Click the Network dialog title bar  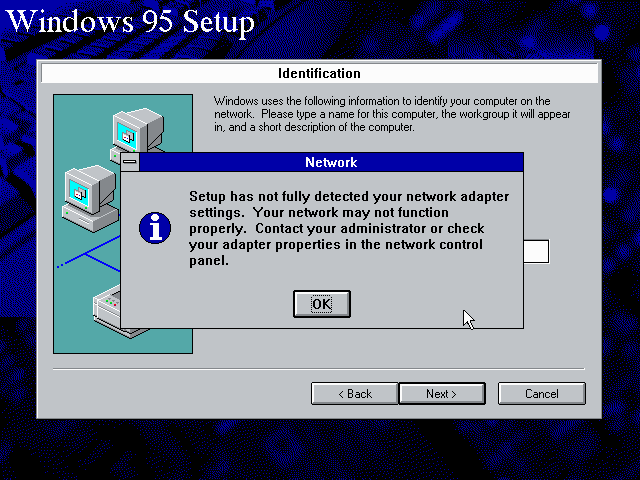point(331,162)
